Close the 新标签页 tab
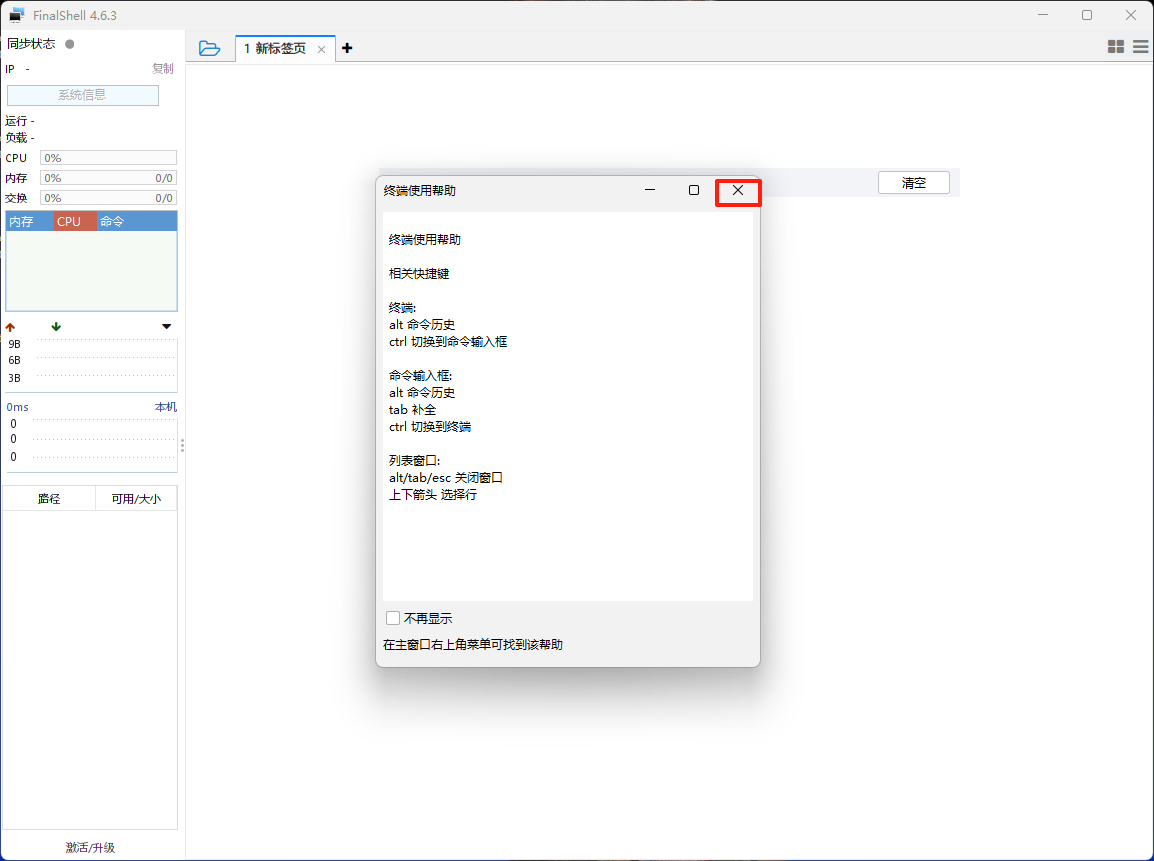 click(x=322, y=49)
